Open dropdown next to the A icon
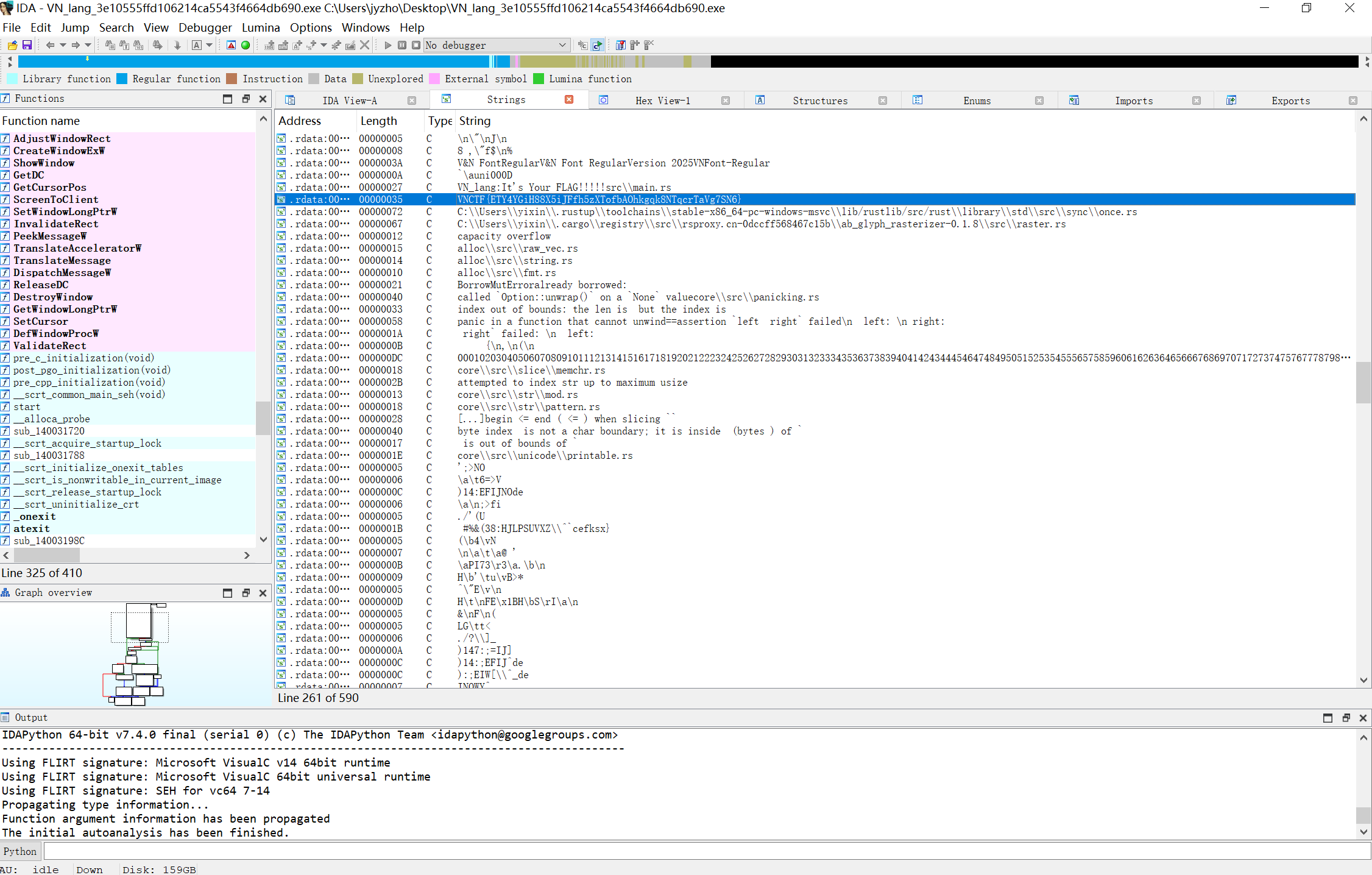1372x875 pixels. (x=209, y=45)
